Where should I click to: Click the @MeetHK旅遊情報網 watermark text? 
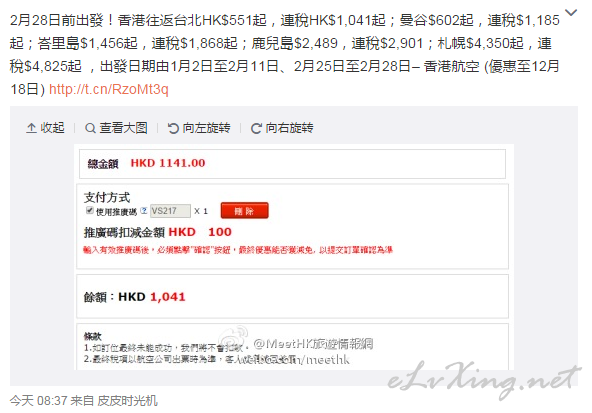coord(313,344)
